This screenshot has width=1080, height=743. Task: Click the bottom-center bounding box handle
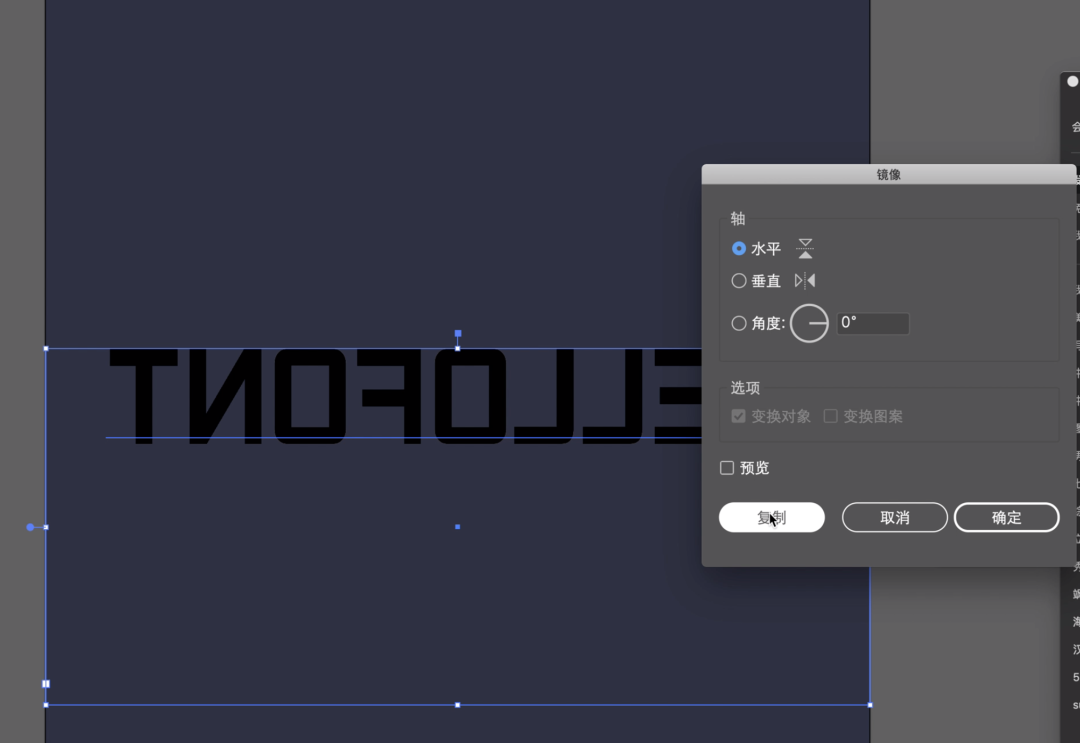pyautogui.click(x=458, y=705)
